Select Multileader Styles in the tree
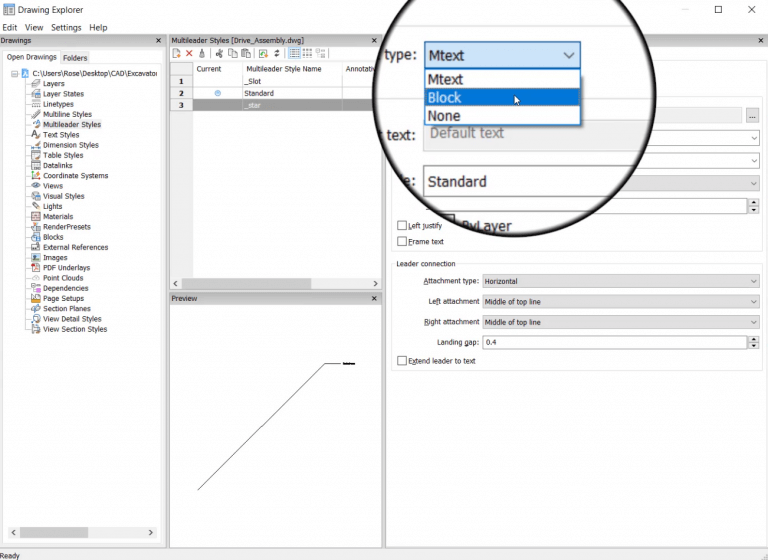Viewport: 768px width, 560px height. 72,125
